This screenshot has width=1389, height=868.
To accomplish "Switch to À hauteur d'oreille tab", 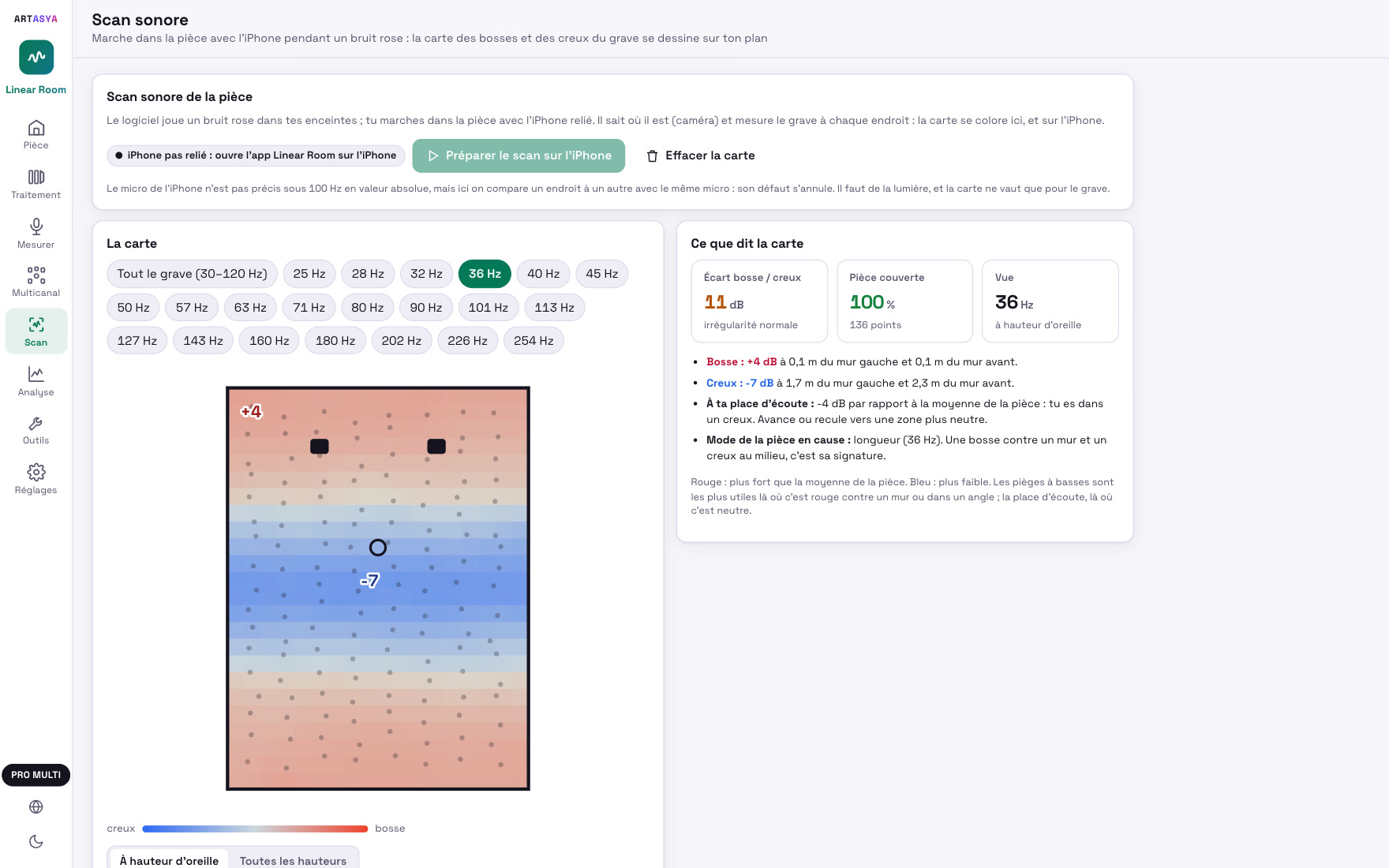I will (x=169, y=861).
